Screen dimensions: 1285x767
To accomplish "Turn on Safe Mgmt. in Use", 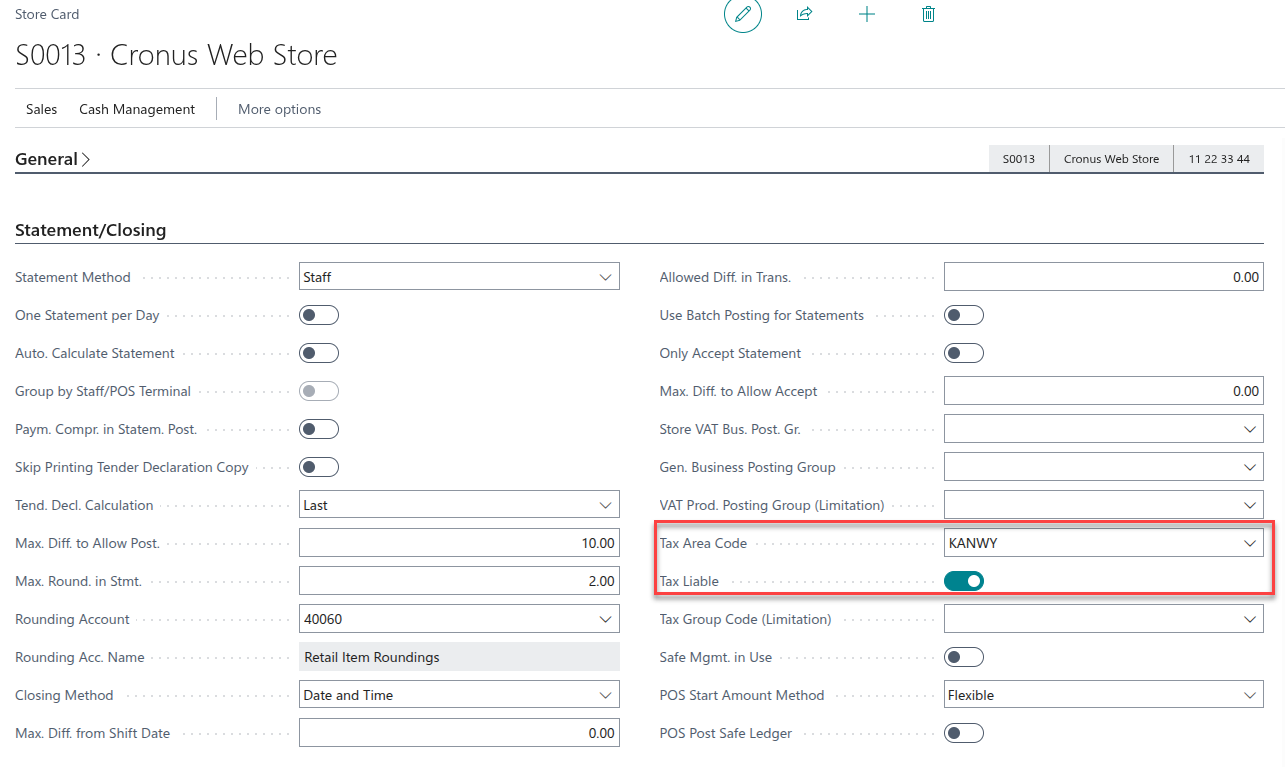I will click(x=964, y=657).
